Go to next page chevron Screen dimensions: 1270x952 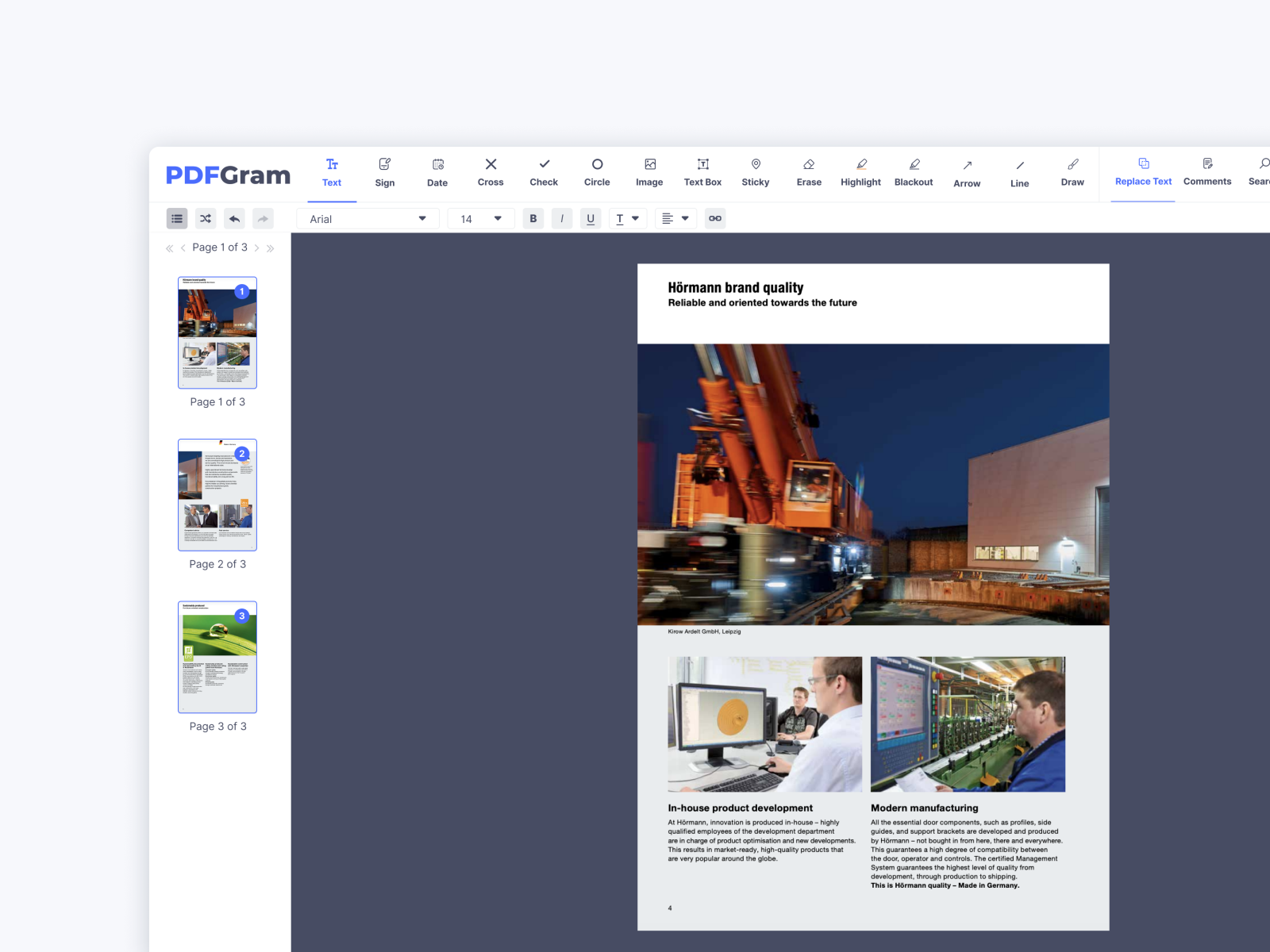pos(256,248)
